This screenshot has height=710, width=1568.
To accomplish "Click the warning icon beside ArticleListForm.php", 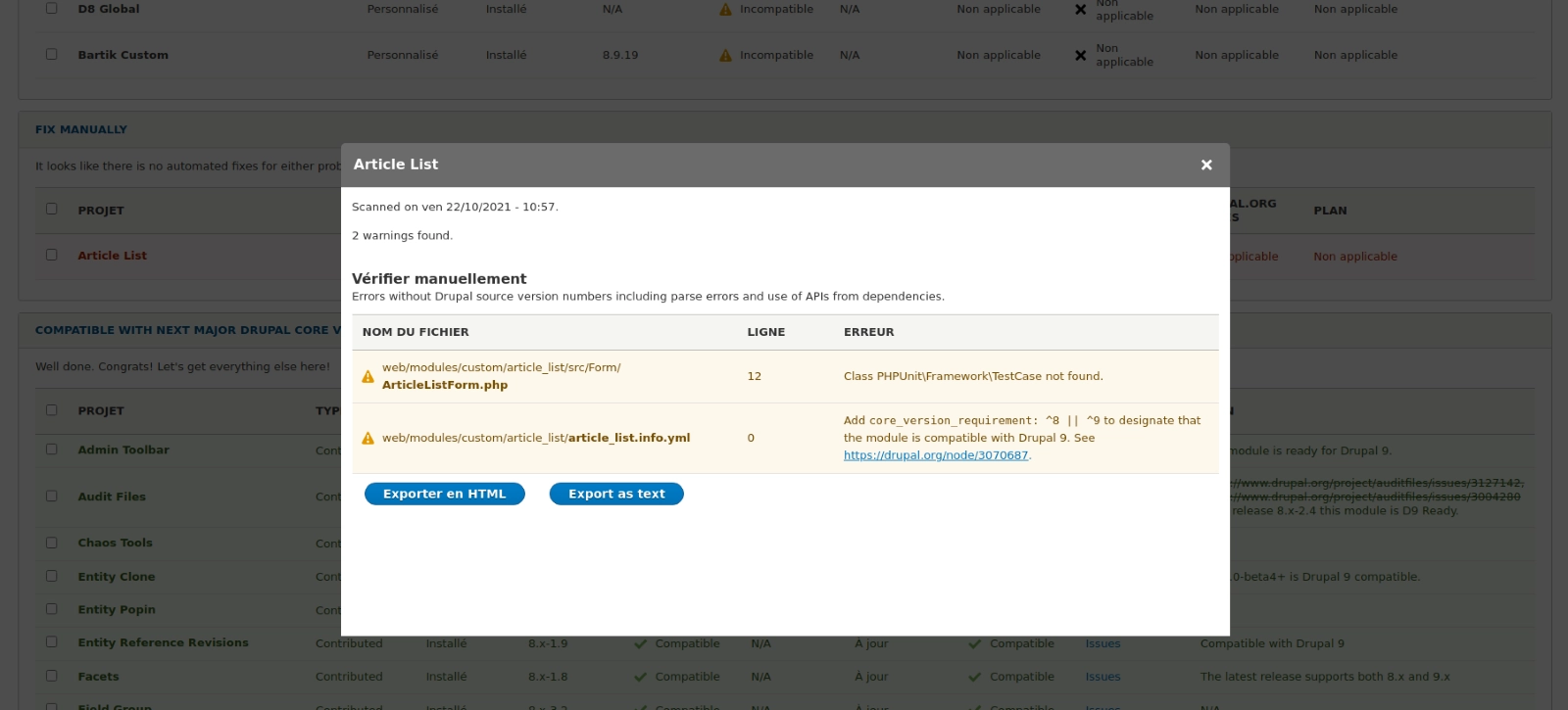I will 368,376.
